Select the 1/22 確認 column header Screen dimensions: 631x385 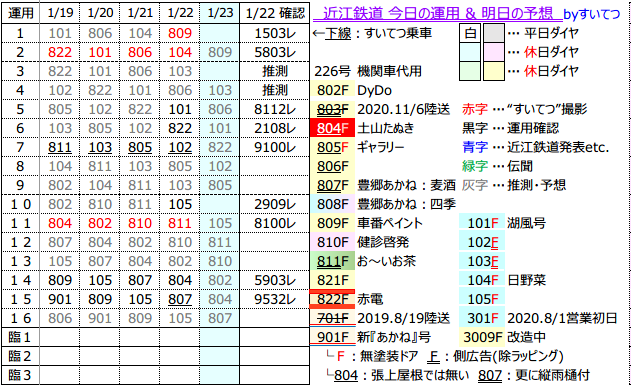tap(275, 13)
